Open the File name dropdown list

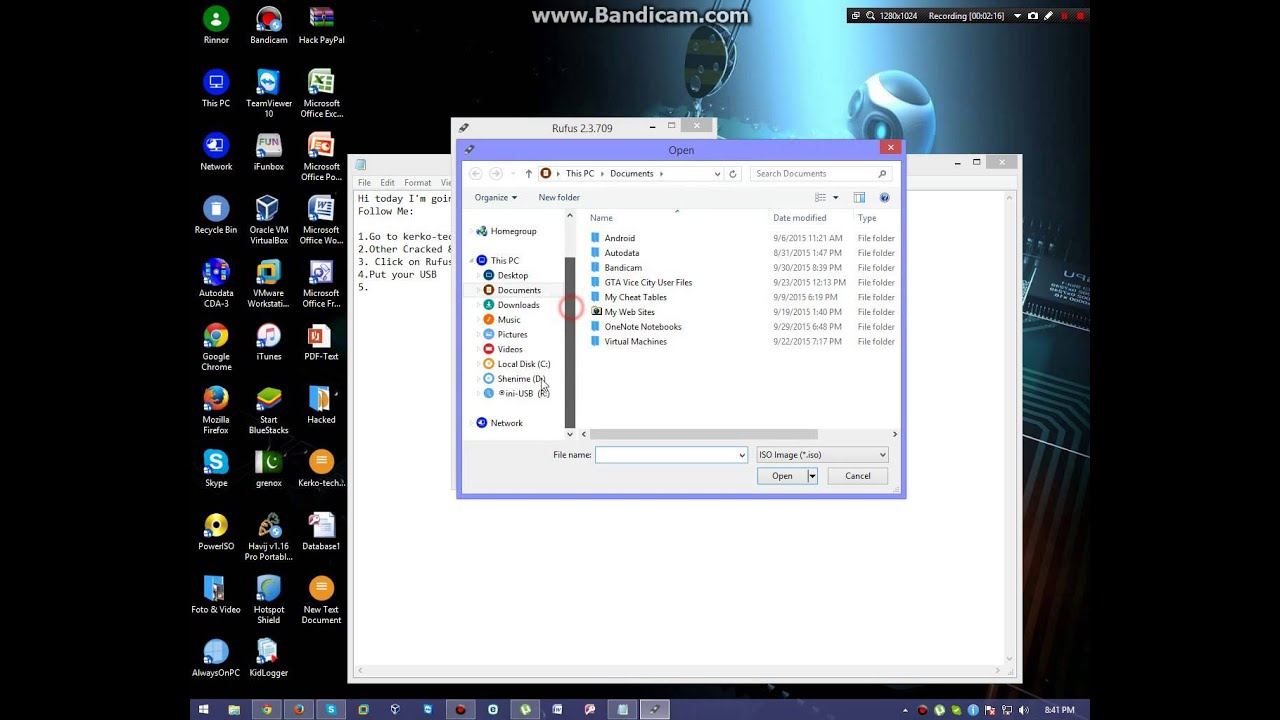tap(742, 455)
